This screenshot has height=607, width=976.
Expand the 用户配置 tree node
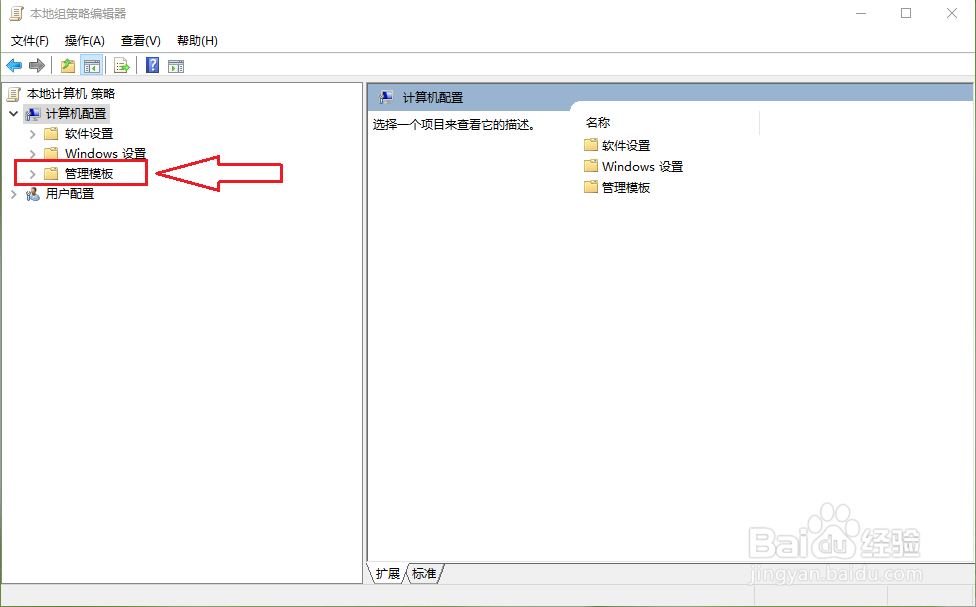click(x=14, y=194)
